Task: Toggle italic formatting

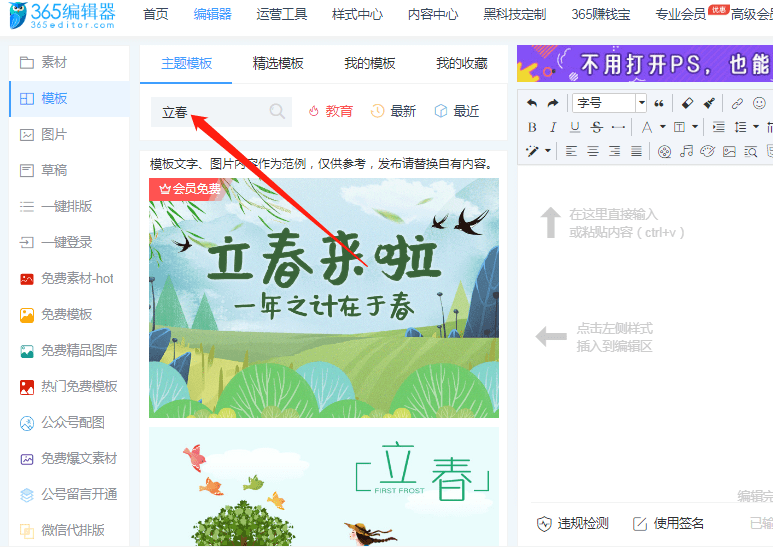Action: [553, 127]
